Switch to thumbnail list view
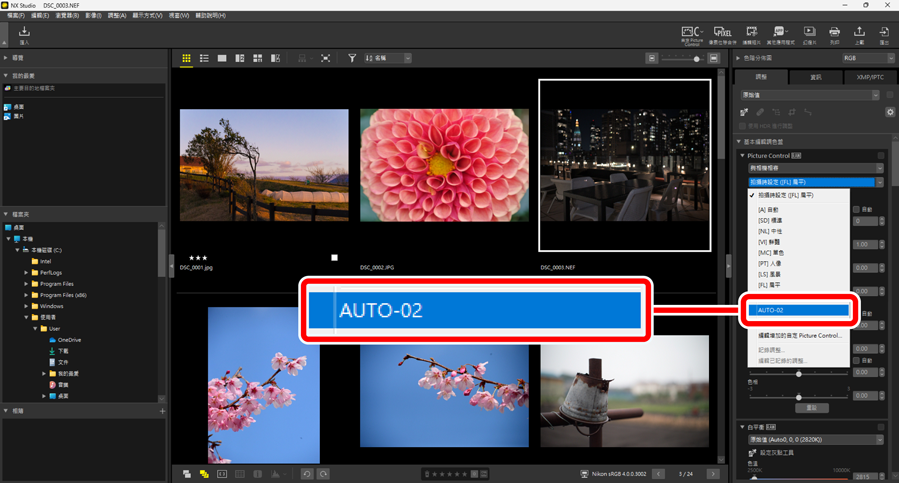The width and height of the screenshot is (899, 483). pos(204,59)
